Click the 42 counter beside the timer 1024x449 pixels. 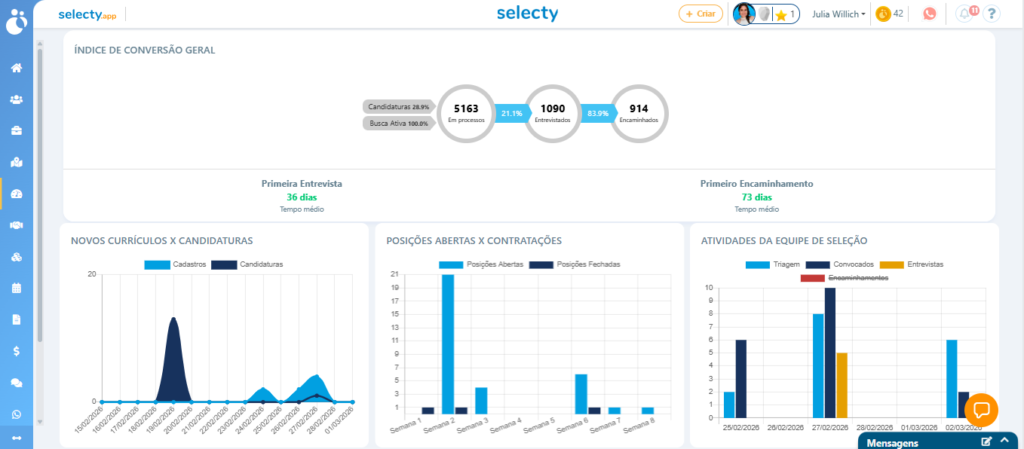(899, 13)
